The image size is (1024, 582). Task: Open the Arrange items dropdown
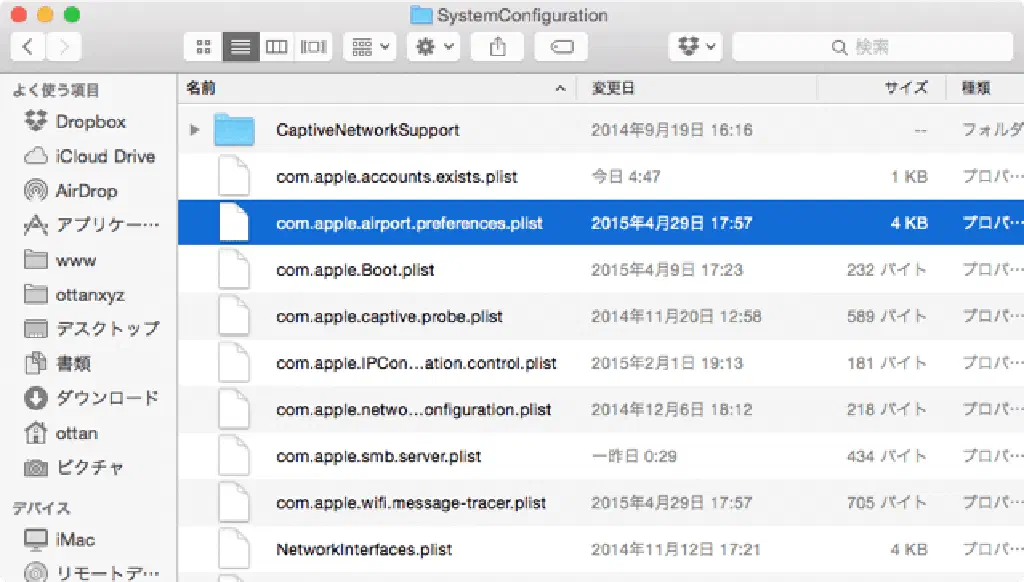370,47
